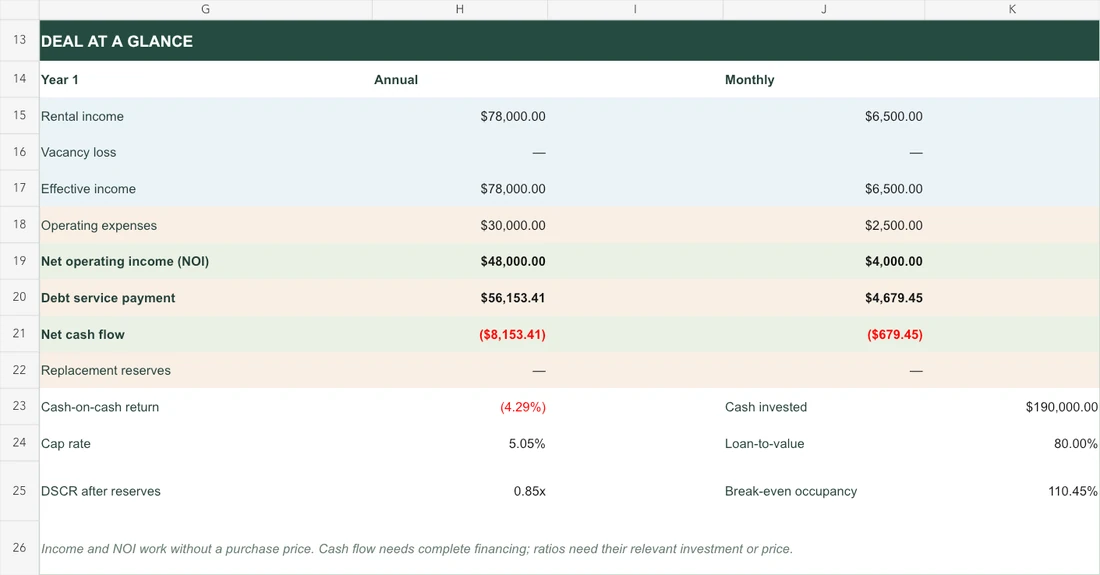The height and width of the screenshot is (575, 1100).
Task: Select the Monthly heading cell
Action: [x=824, y=79]
